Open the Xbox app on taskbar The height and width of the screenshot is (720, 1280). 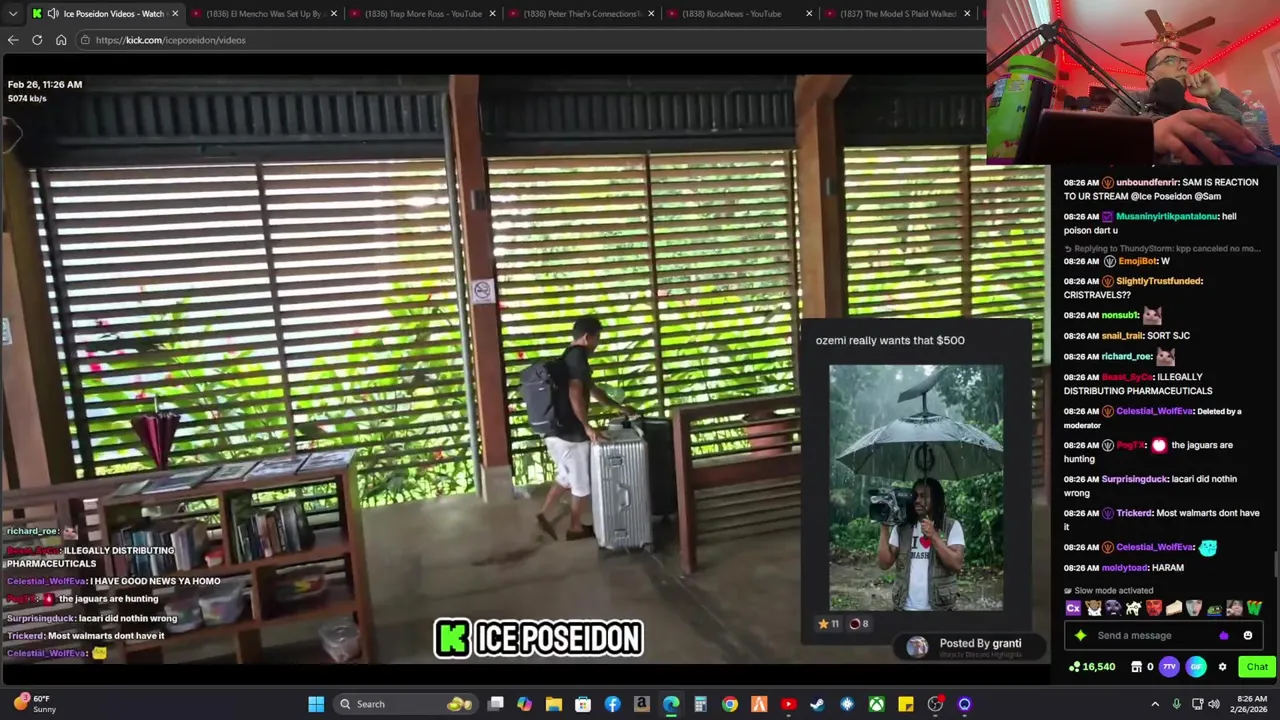pos(876,704)
